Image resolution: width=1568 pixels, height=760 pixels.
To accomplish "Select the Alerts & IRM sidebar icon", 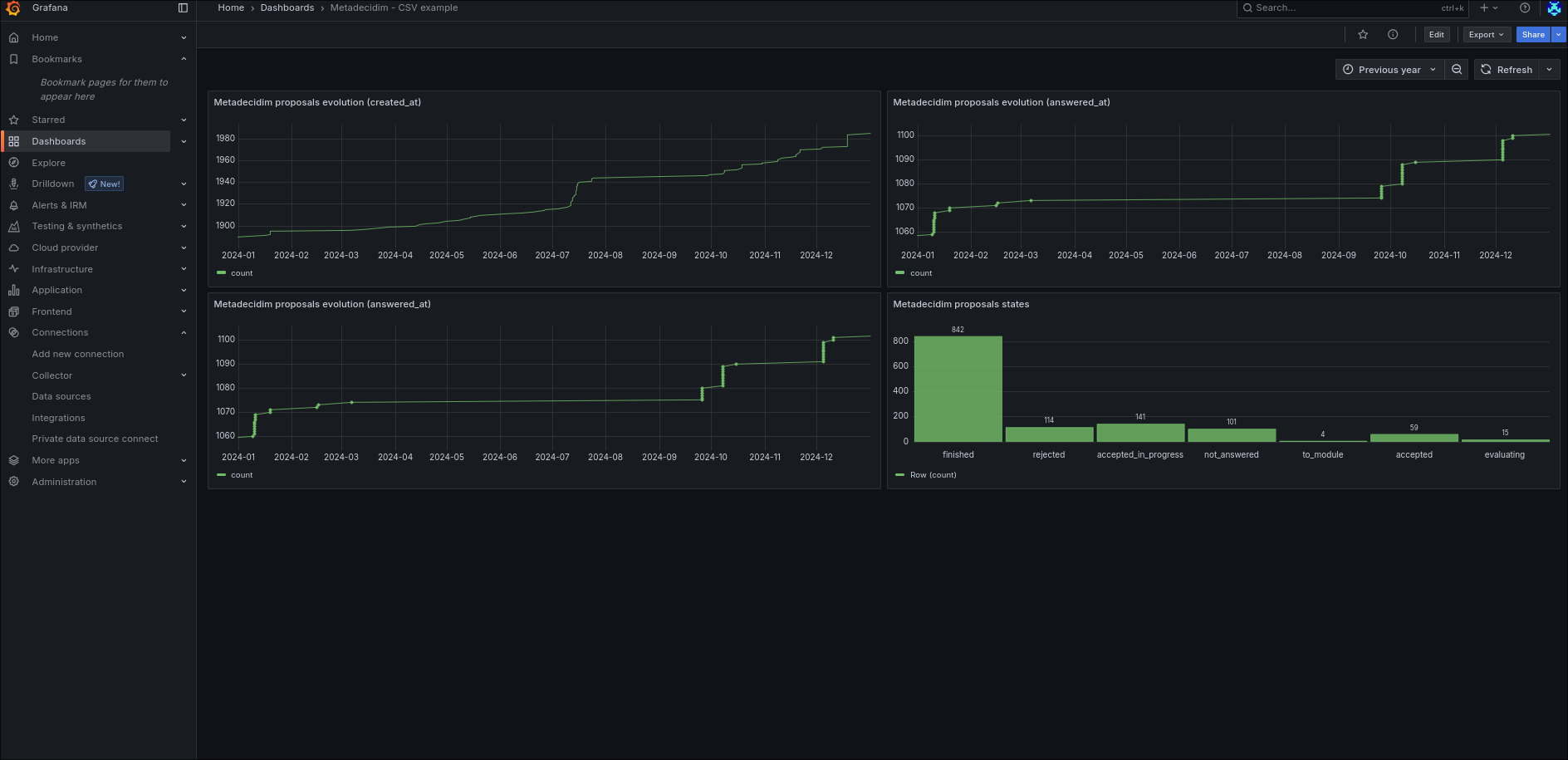I will click(x=13, y=205).
